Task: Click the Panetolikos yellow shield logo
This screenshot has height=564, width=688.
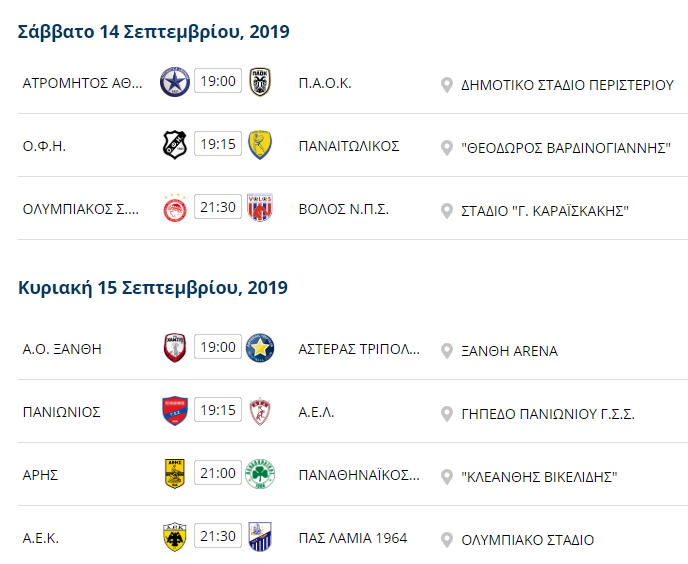Action: (260, 145)
